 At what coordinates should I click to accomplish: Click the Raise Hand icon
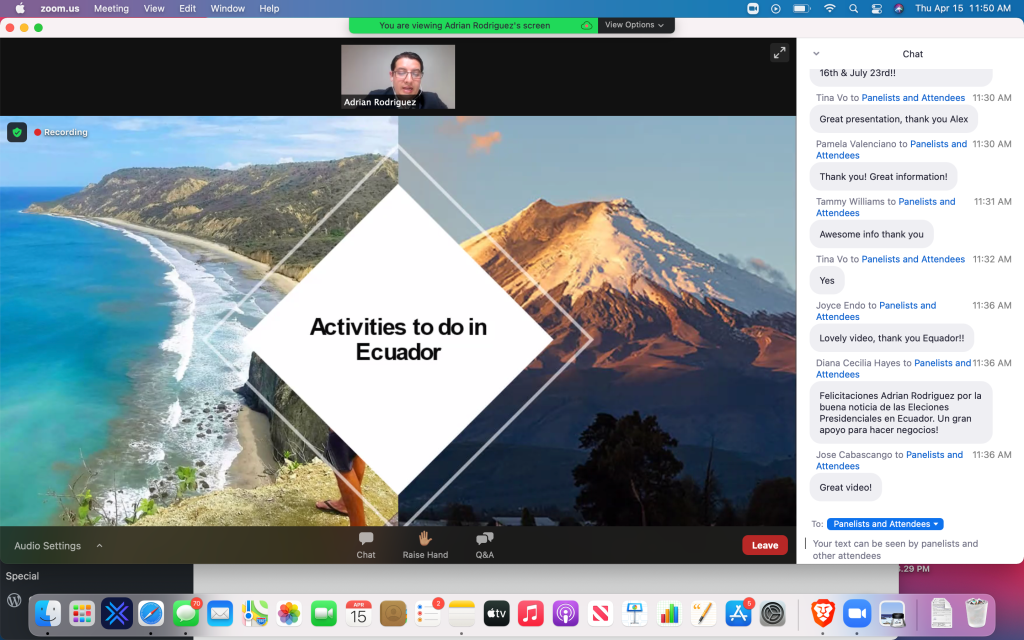point(425,539)
